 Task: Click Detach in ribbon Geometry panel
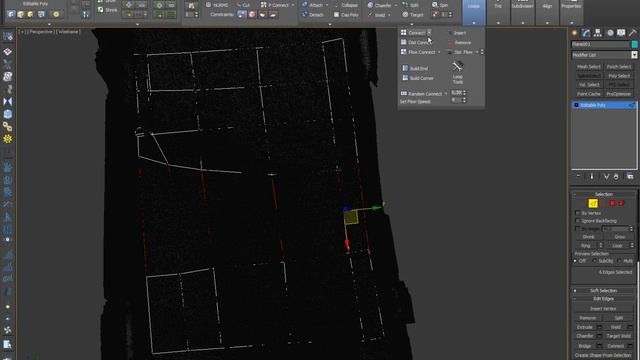(313, 15)
